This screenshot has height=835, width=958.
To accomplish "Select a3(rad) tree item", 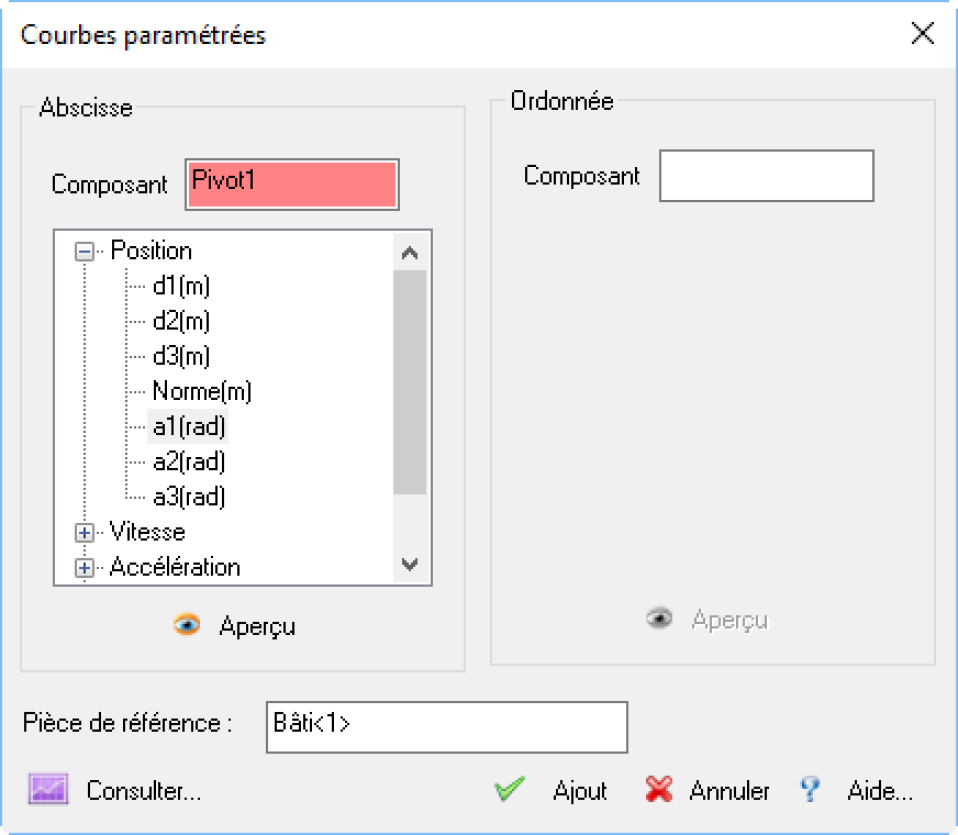I will click(x=189, y=497).
